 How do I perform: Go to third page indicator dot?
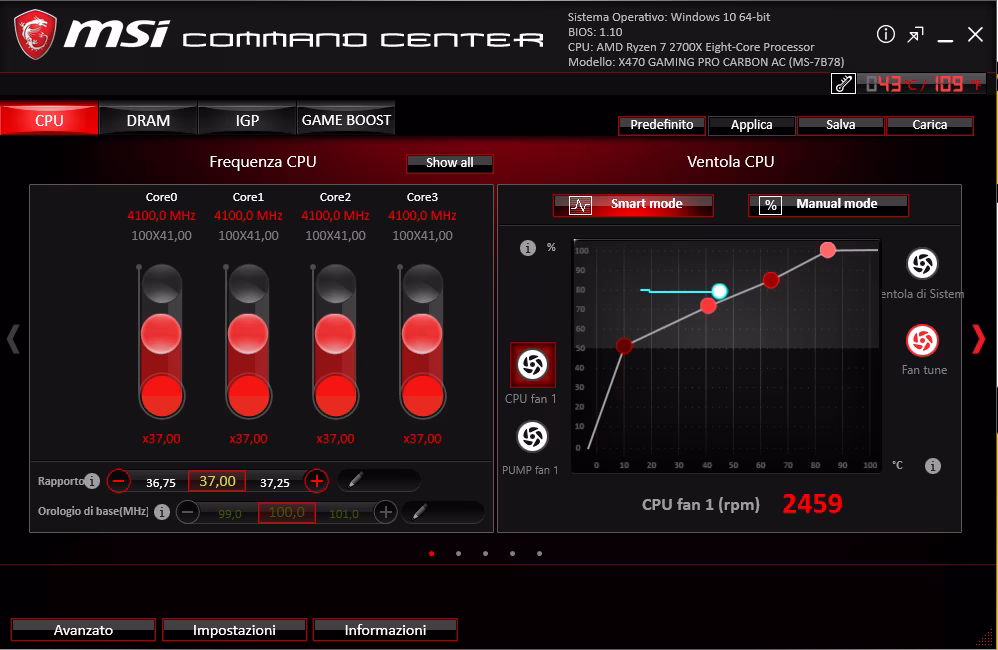click(x=485, y=553)
